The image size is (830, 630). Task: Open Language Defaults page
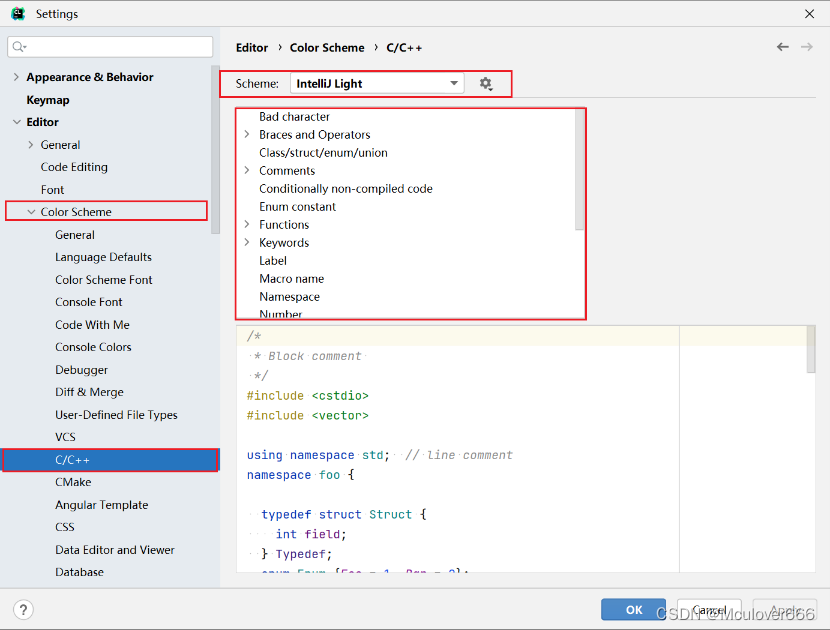pos(103,257)
